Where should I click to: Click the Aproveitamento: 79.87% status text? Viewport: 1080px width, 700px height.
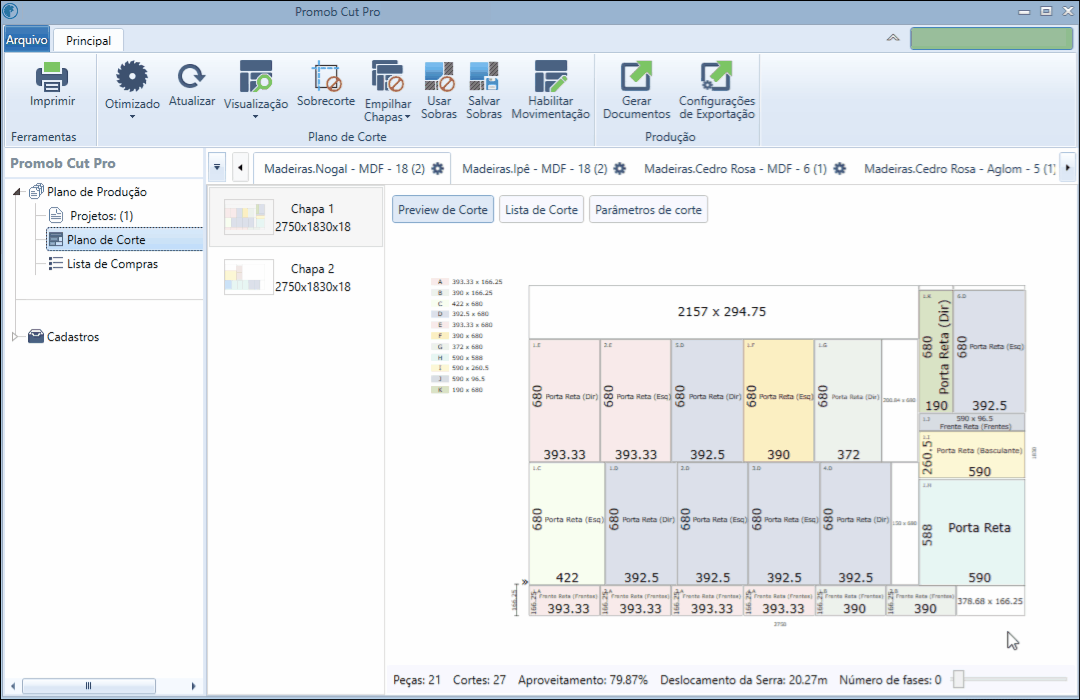[583, 680]
